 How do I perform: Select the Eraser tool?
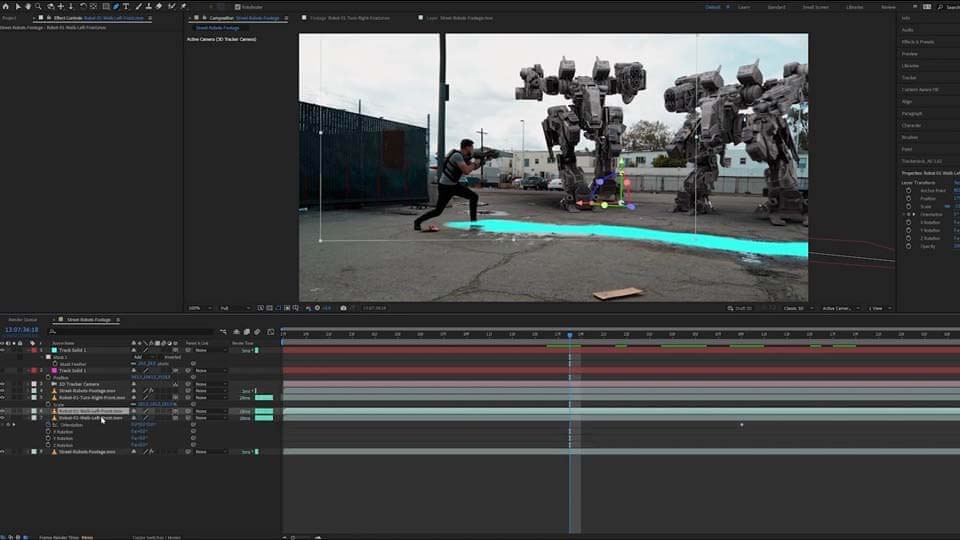click(159, 6)
